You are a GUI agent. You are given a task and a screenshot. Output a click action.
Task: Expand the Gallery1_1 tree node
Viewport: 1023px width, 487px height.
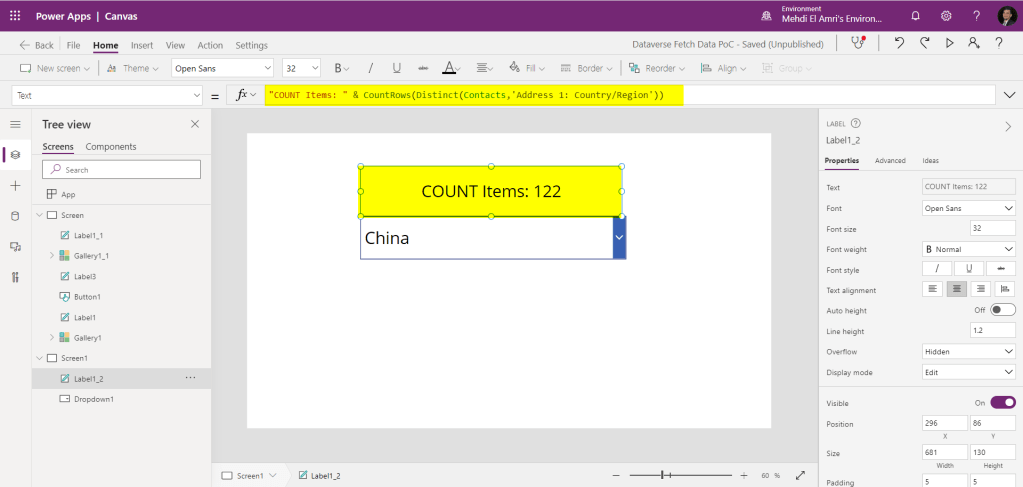[x=51, y=256]
